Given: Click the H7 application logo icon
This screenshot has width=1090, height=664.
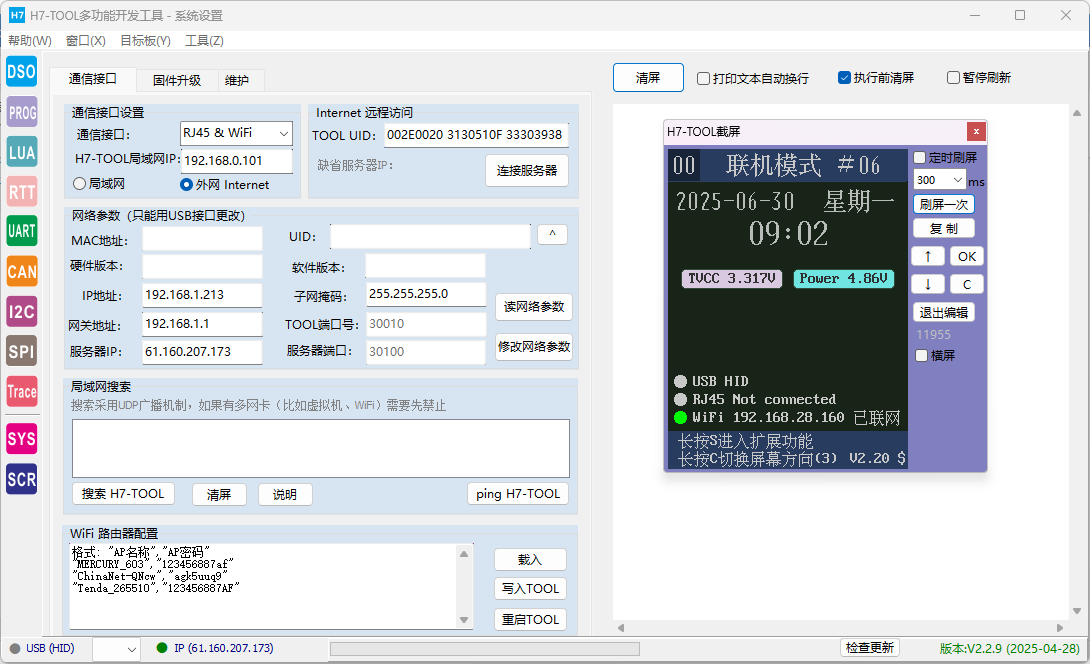Looking at the screenshot, I should click(17, 15).
